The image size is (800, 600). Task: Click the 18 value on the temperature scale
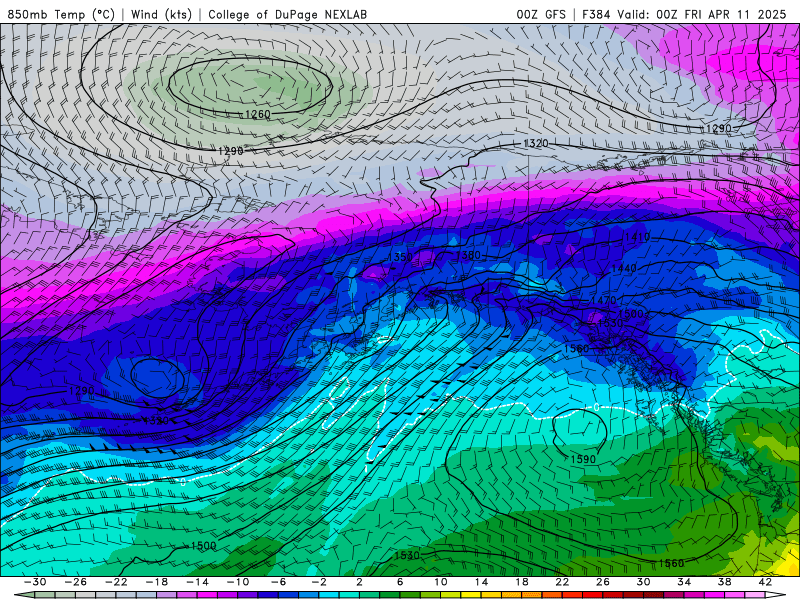point(521,582)
